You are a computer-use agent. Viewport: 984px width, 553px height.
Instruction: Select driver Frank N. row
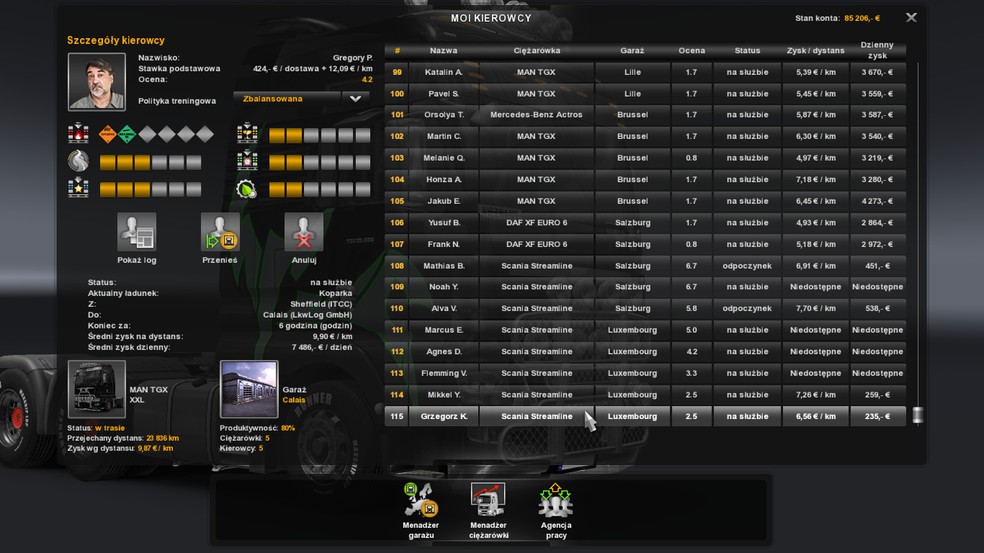pyautogui.click(x=645, y=244)
